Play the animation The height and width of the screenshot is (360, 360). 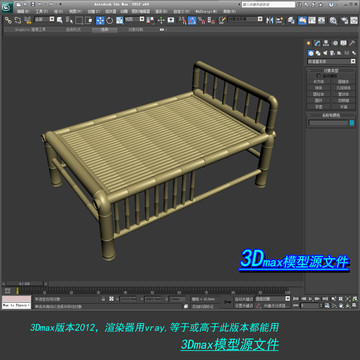311,298
